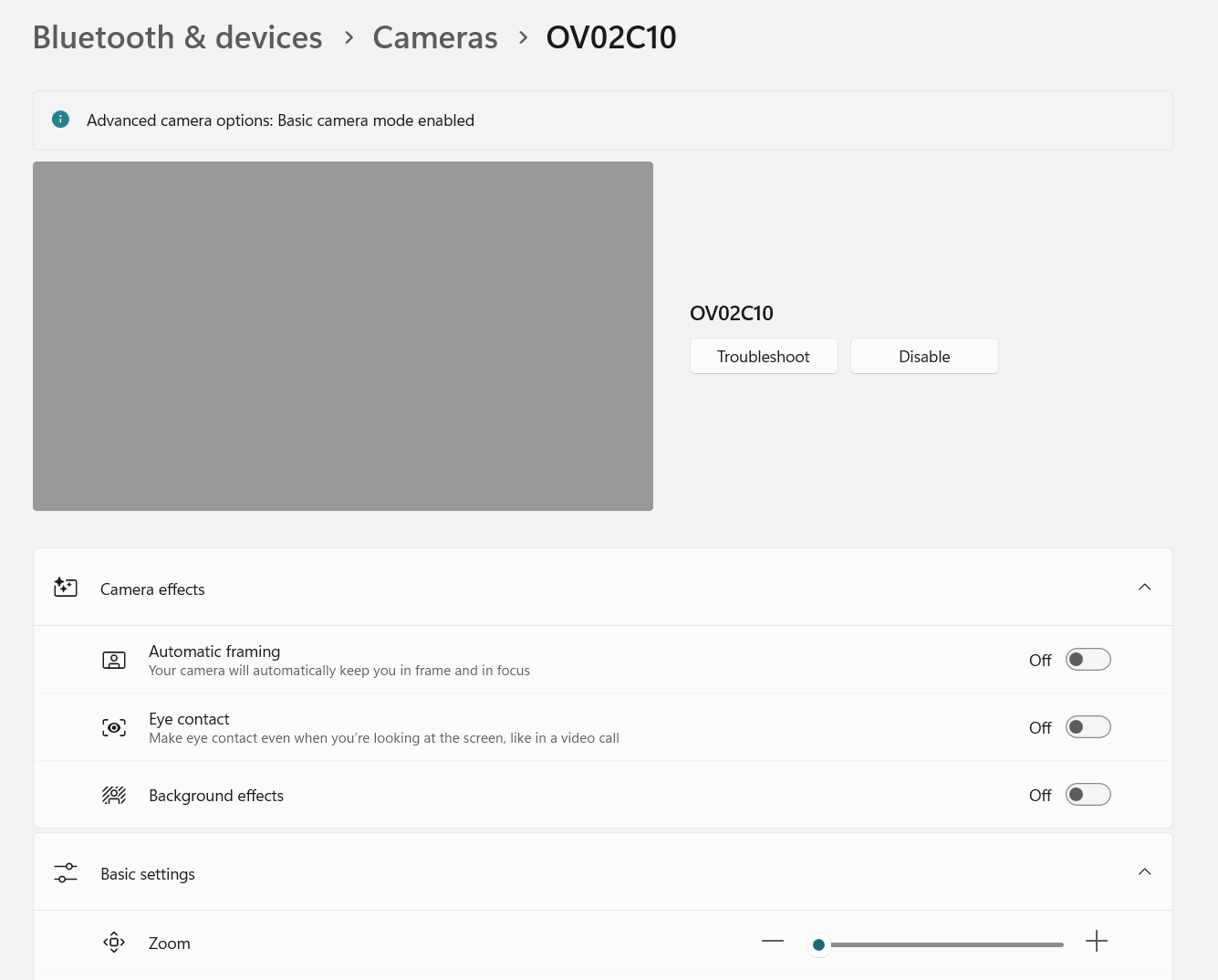Click the Background effects blur icon
The image size is (1218, 980).
(114, 795)
